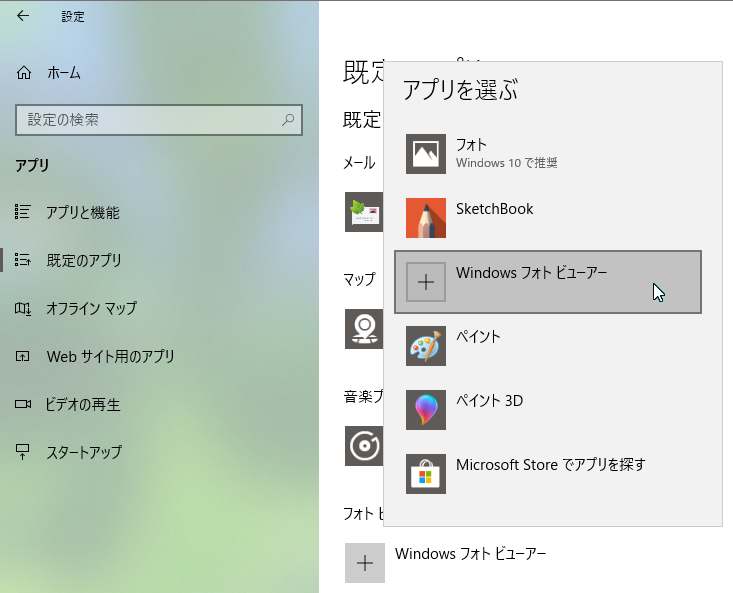This screenshot has width=733, height=593.
Task: Click the search magnifier icon
Action: [288, 120]
